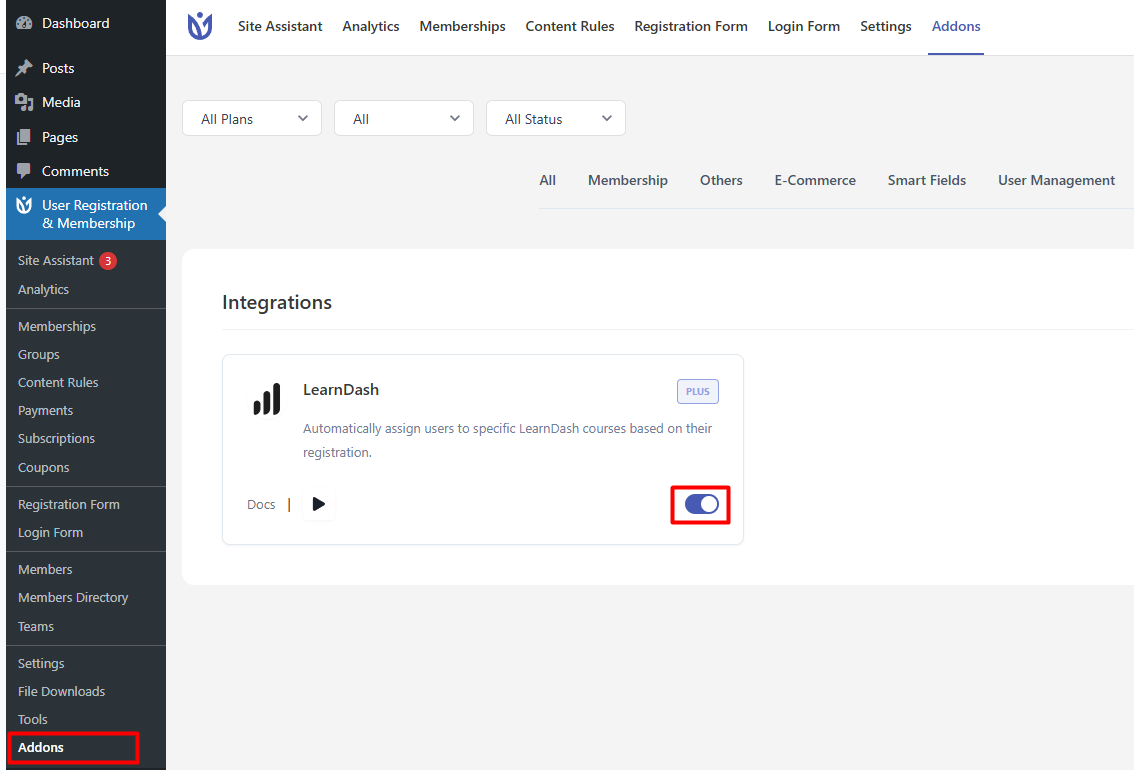
Task: Click the Comments speech bubble icon
Action: 24,171
